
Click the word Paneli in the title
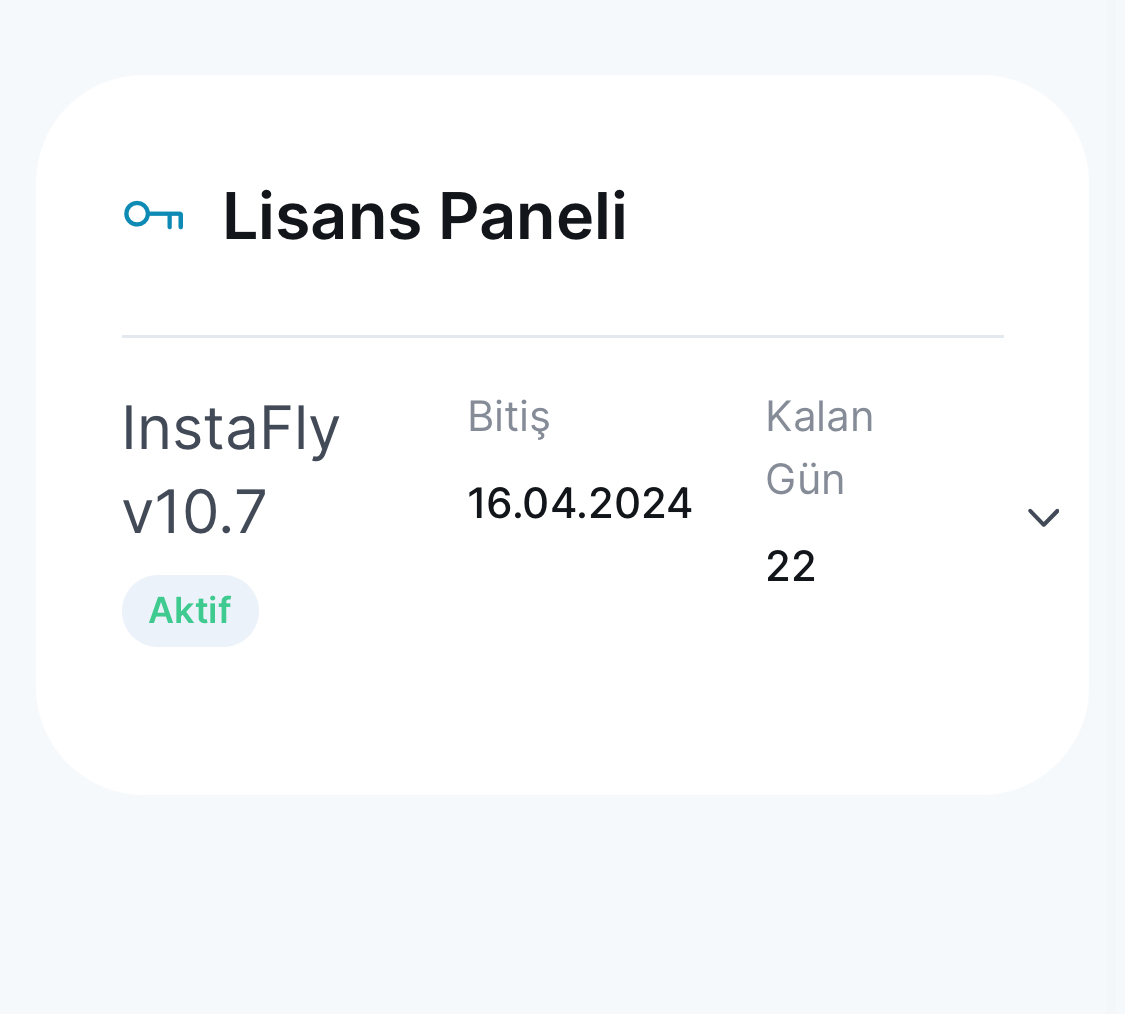click(x=533, y=216)
